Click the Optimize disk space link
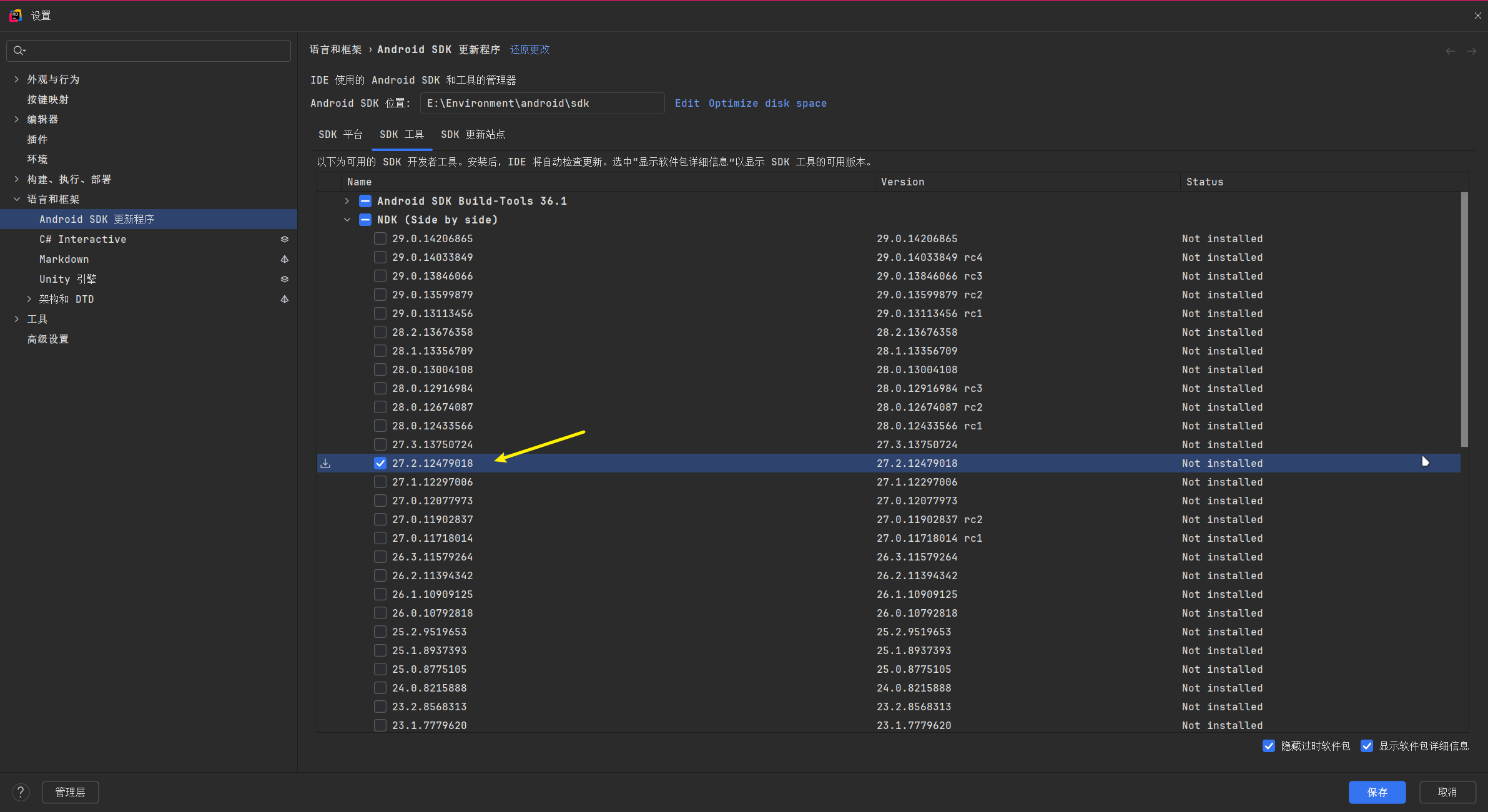Screen dimensions: 1488x812 point(767,104)
